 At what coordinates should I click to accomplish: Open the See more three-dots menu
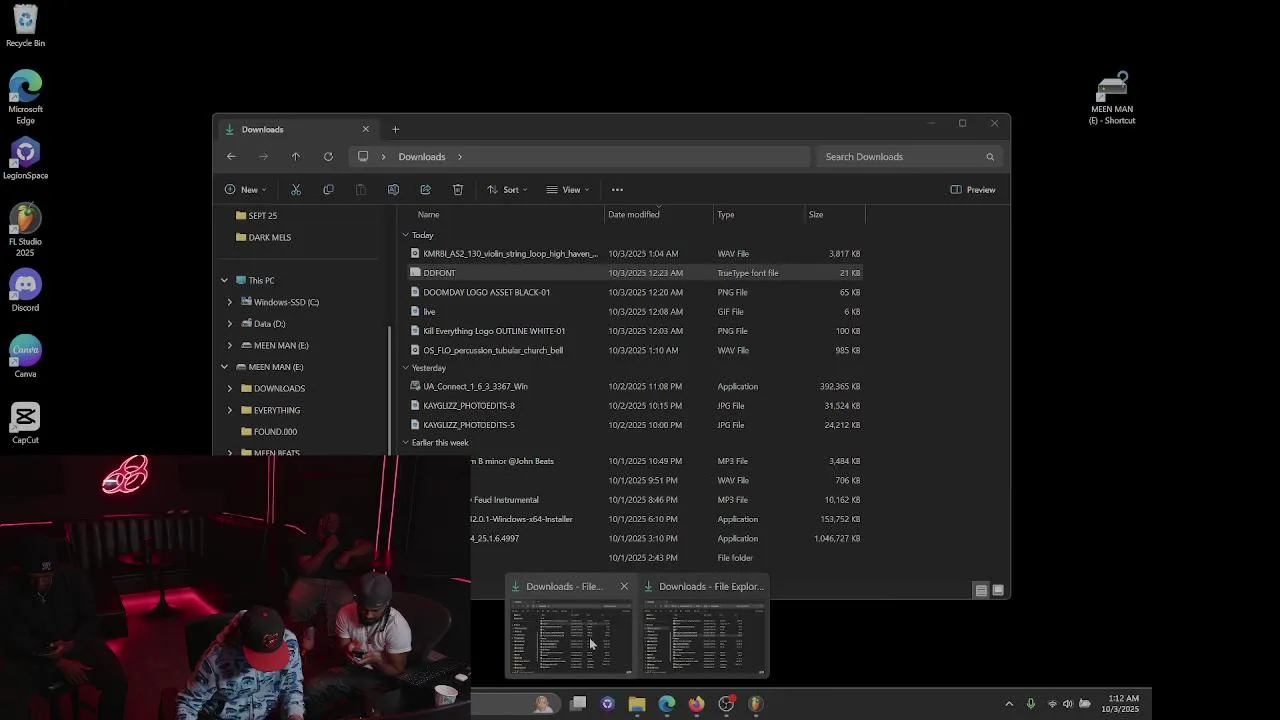pos(617,190)
